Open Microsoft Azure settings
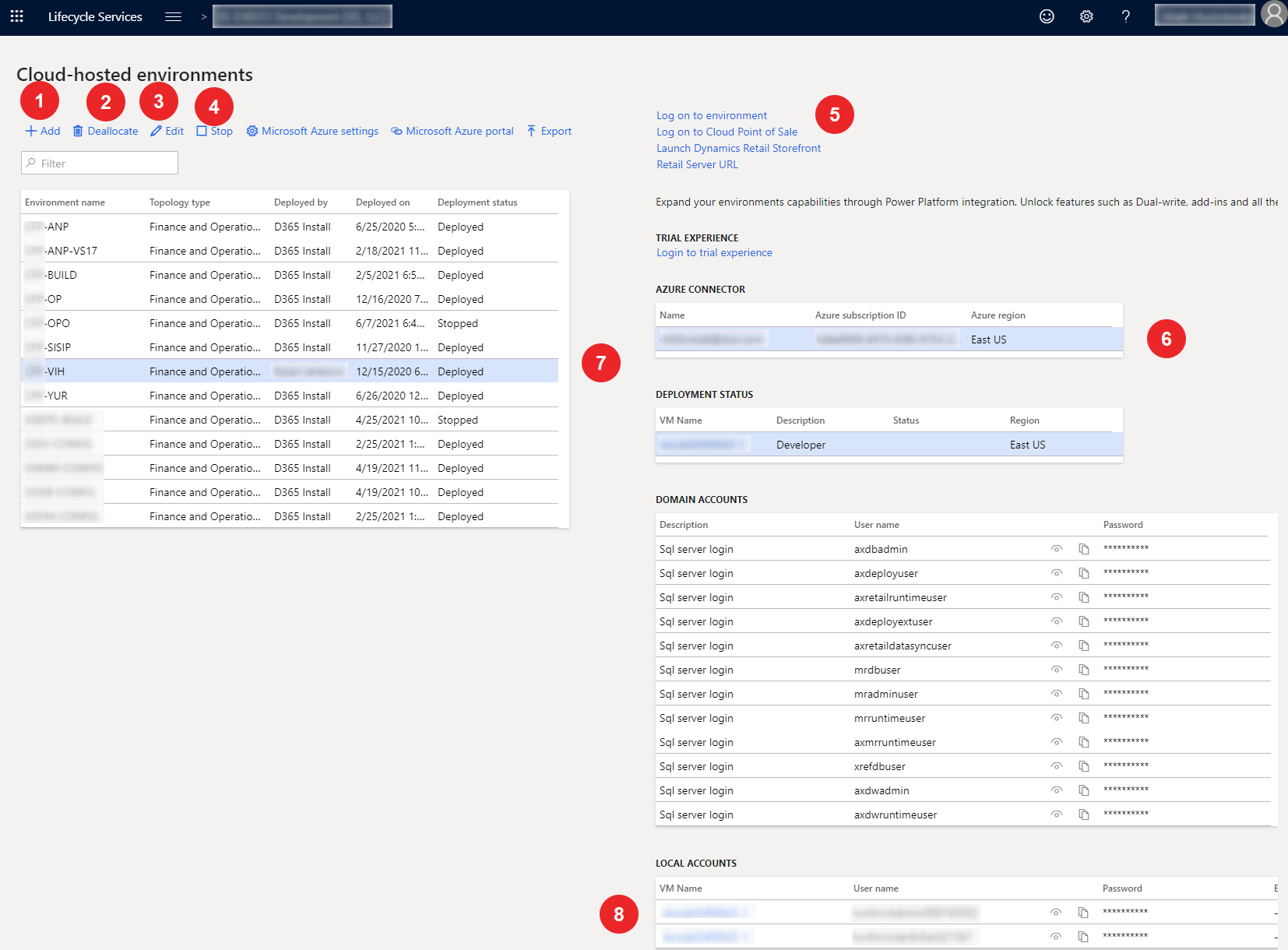 click(312, 131)
